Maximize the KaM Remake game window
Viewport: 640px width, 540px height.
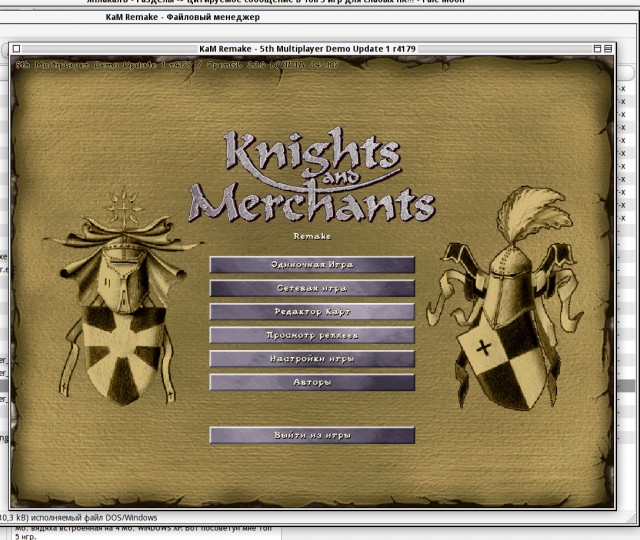coord(598,49)
